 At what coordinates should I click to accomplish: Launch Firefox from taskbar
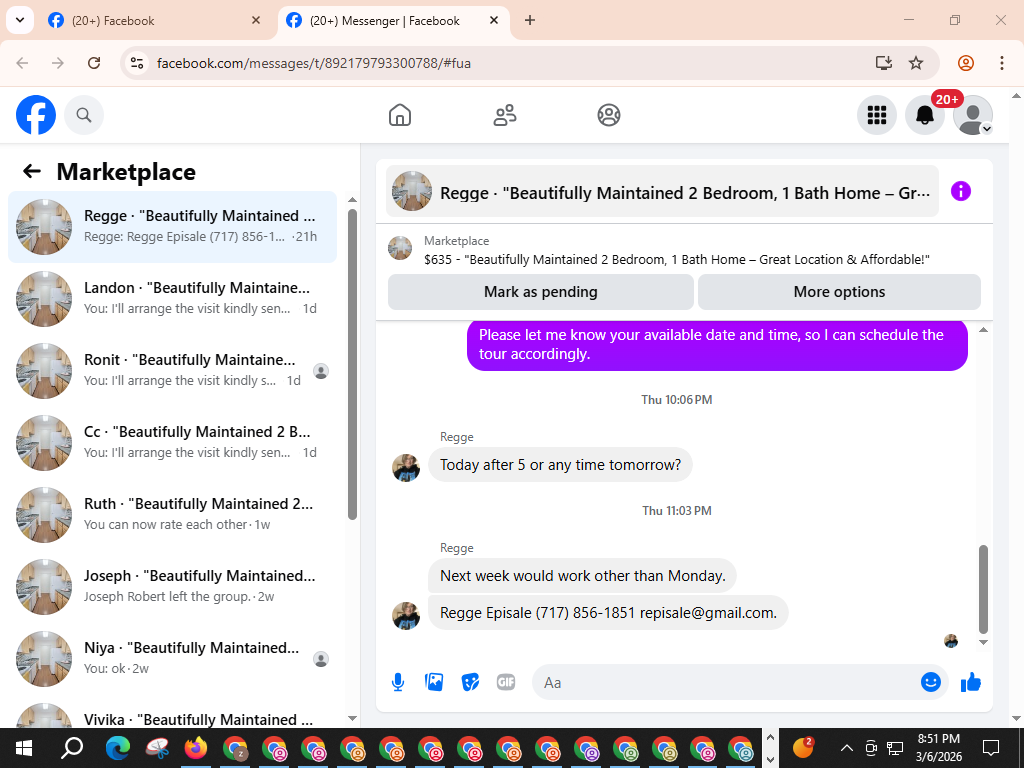(195, 747)
